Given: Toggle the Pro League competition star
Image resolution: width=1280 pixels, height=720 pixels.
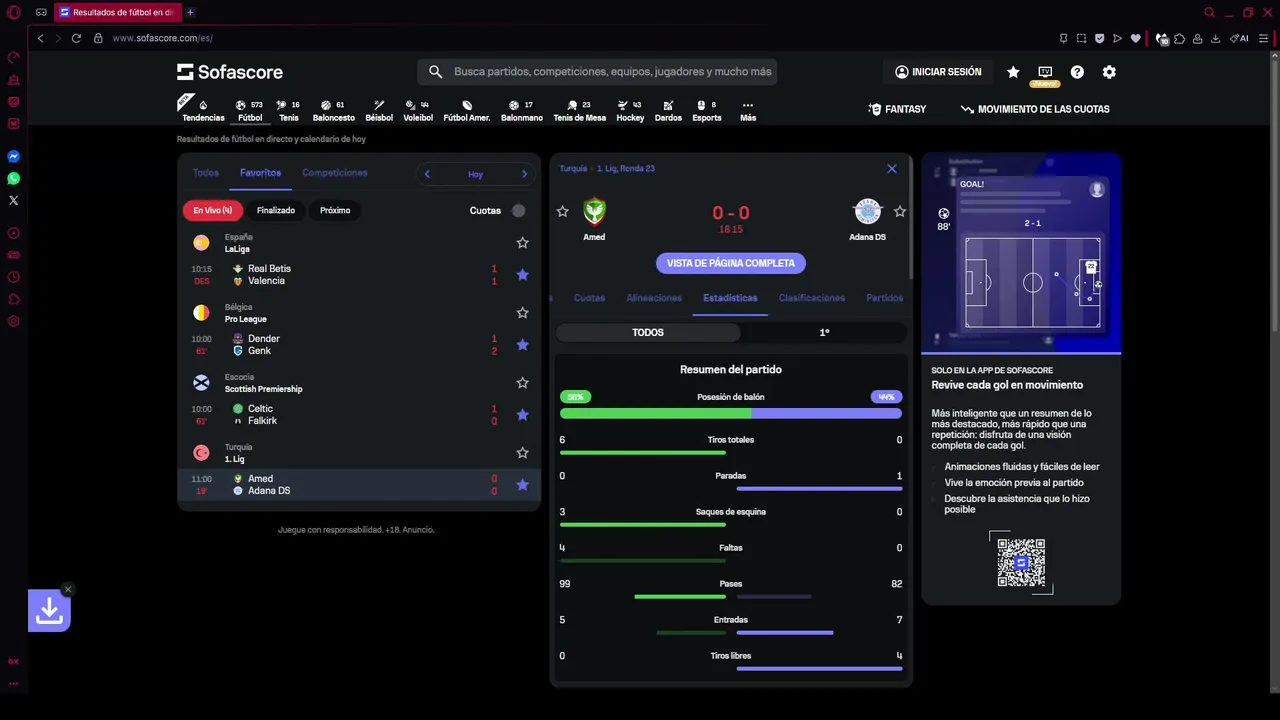Looking at the screenshot, I should [522, 313].
